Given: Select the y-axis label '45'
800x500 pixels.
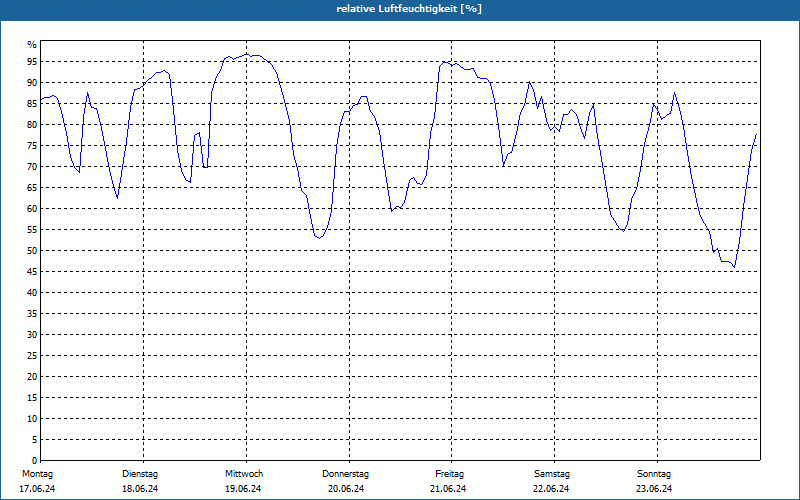Looking at the screenshot, I should coord(32,271).
